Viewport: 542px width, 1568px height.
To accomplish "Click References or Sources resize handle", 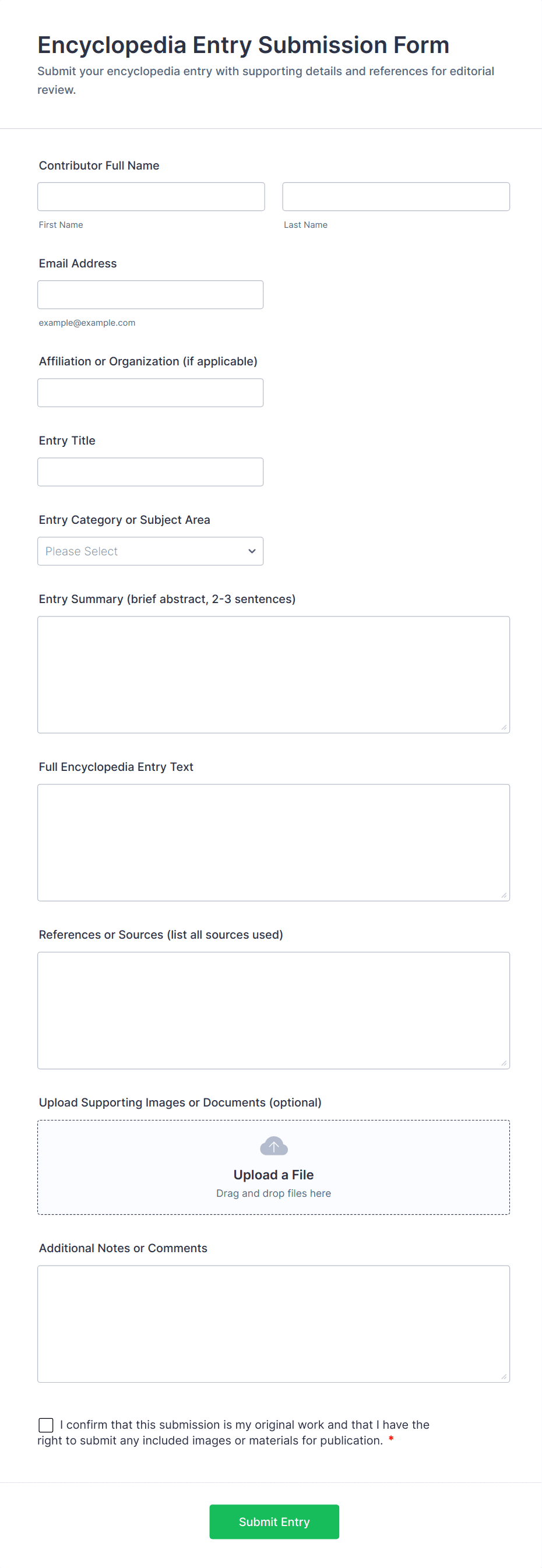I will (x=504, y=1063).
